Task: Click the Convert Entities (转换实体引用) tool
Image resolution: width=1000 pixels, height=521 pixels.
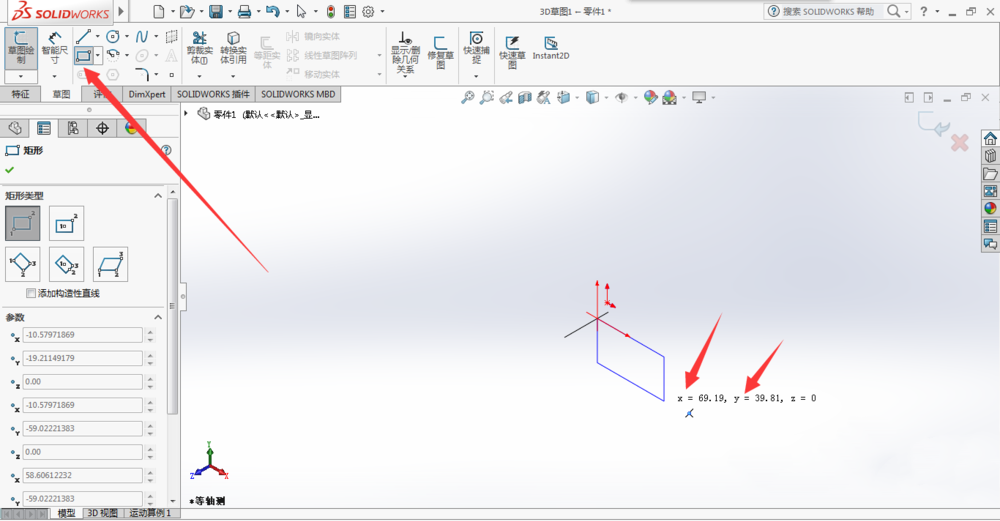Action: pyautogui.click(x=233, y=48)
